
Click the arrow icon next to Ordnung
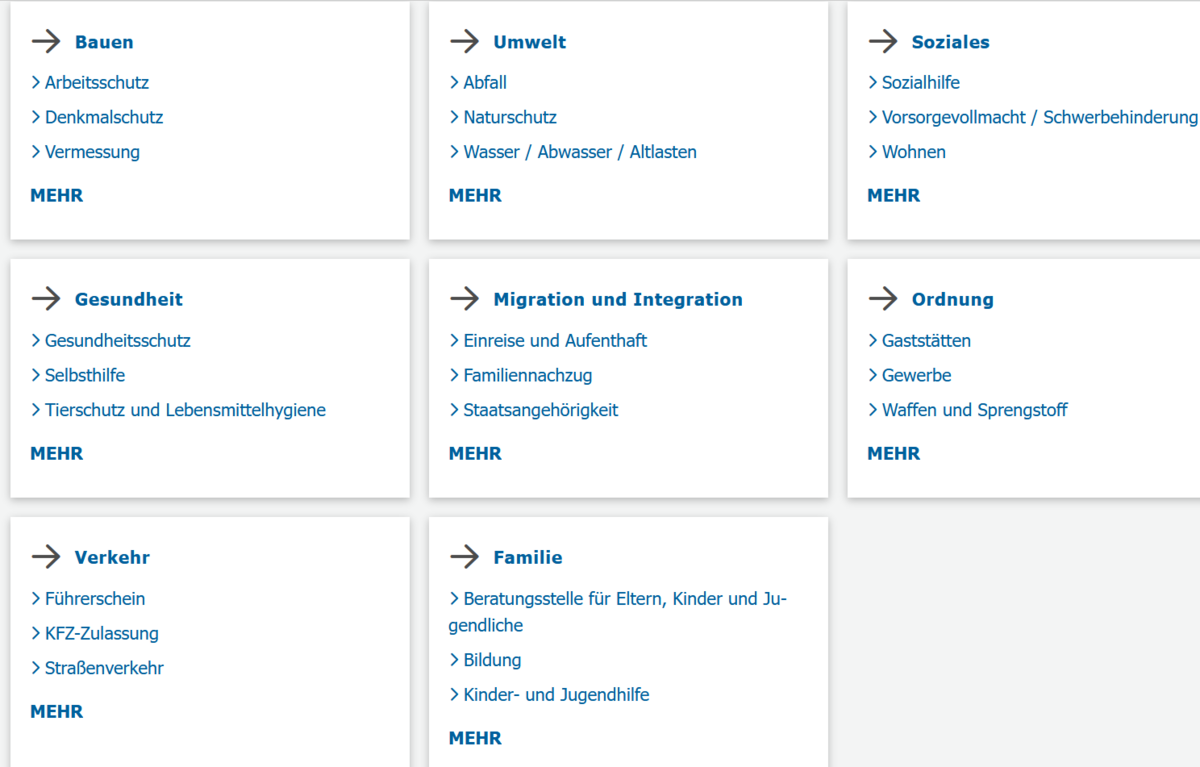(883, 299)
